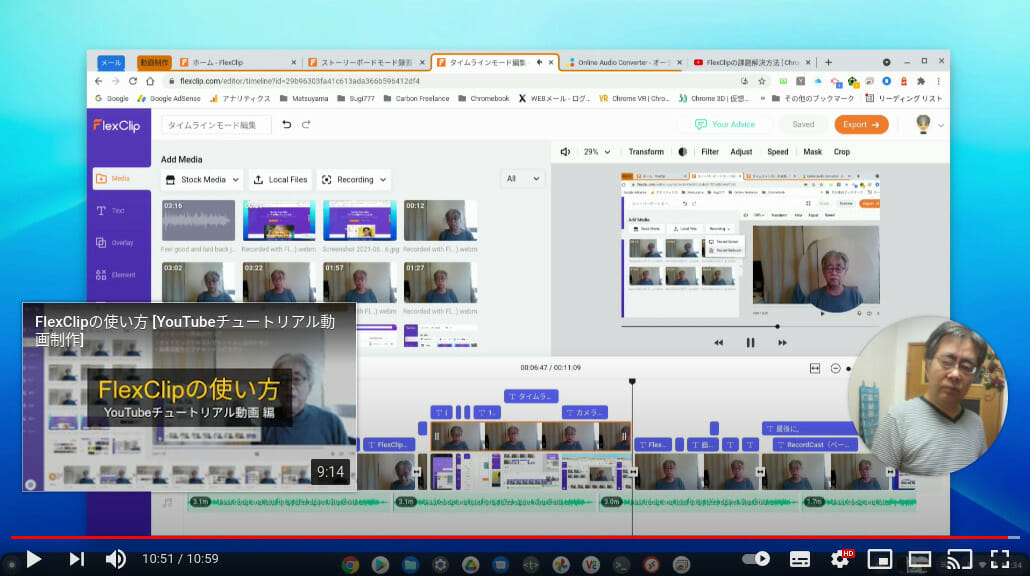Cast the video with the Cast icon

point(959,559)
